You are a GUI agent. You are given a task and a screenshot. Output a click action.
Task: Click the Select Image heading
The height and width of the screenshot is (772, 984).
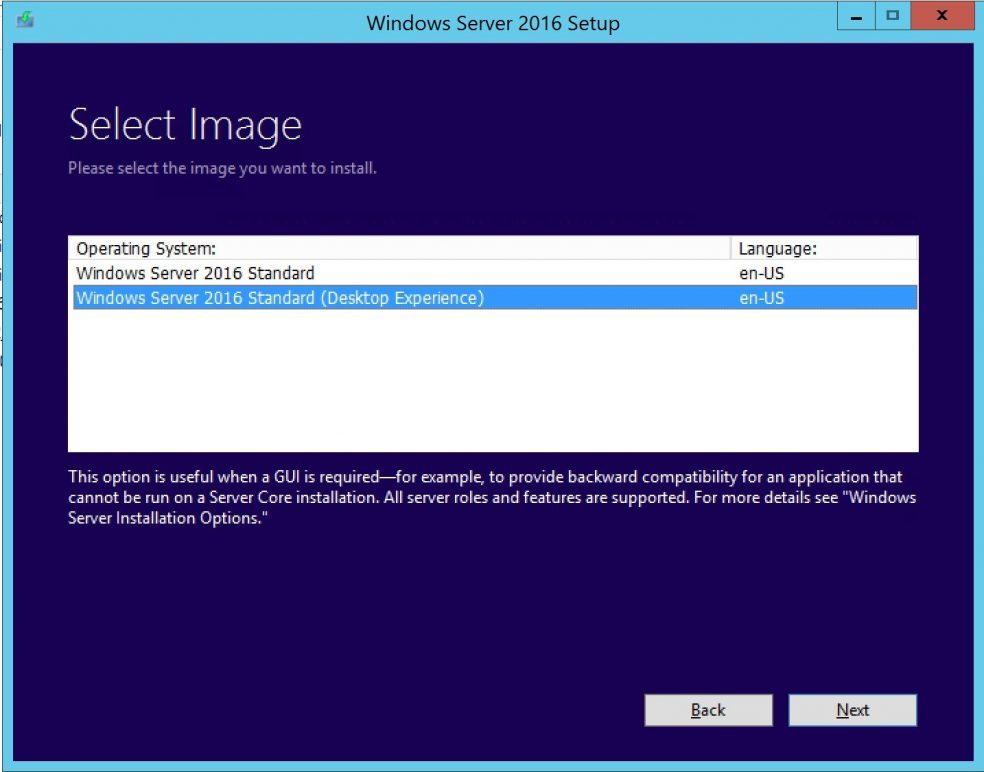pos(184,124)
